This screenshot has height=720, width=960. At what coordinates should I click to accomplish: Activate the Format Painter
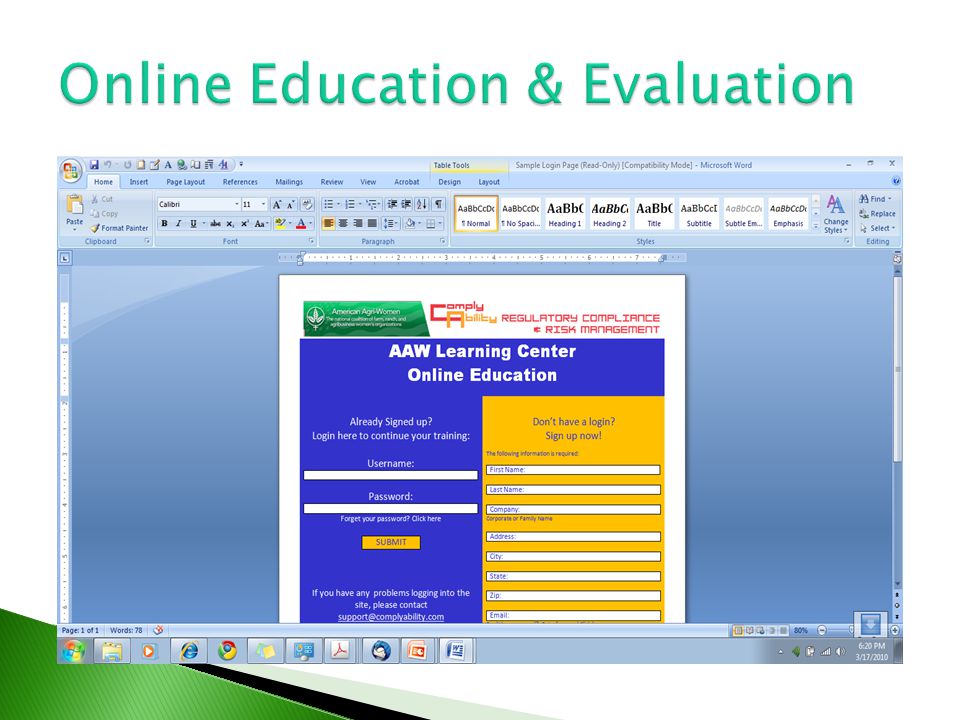[x=119, y=228]
